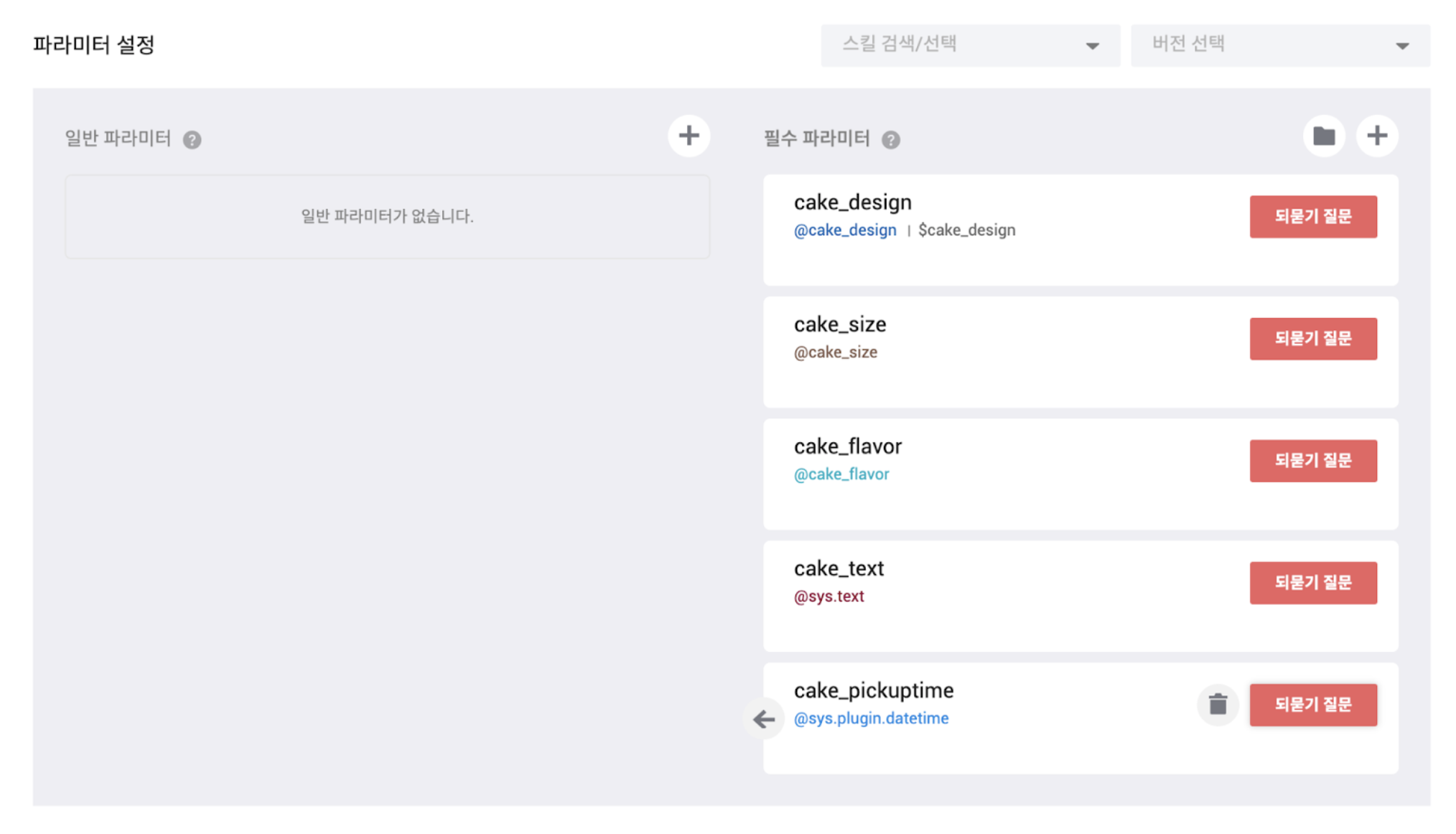The height and width of the screenshot is (834, 1456).
Task: Click help icon next to 일반 파라미터
Action: coord(192,139)
